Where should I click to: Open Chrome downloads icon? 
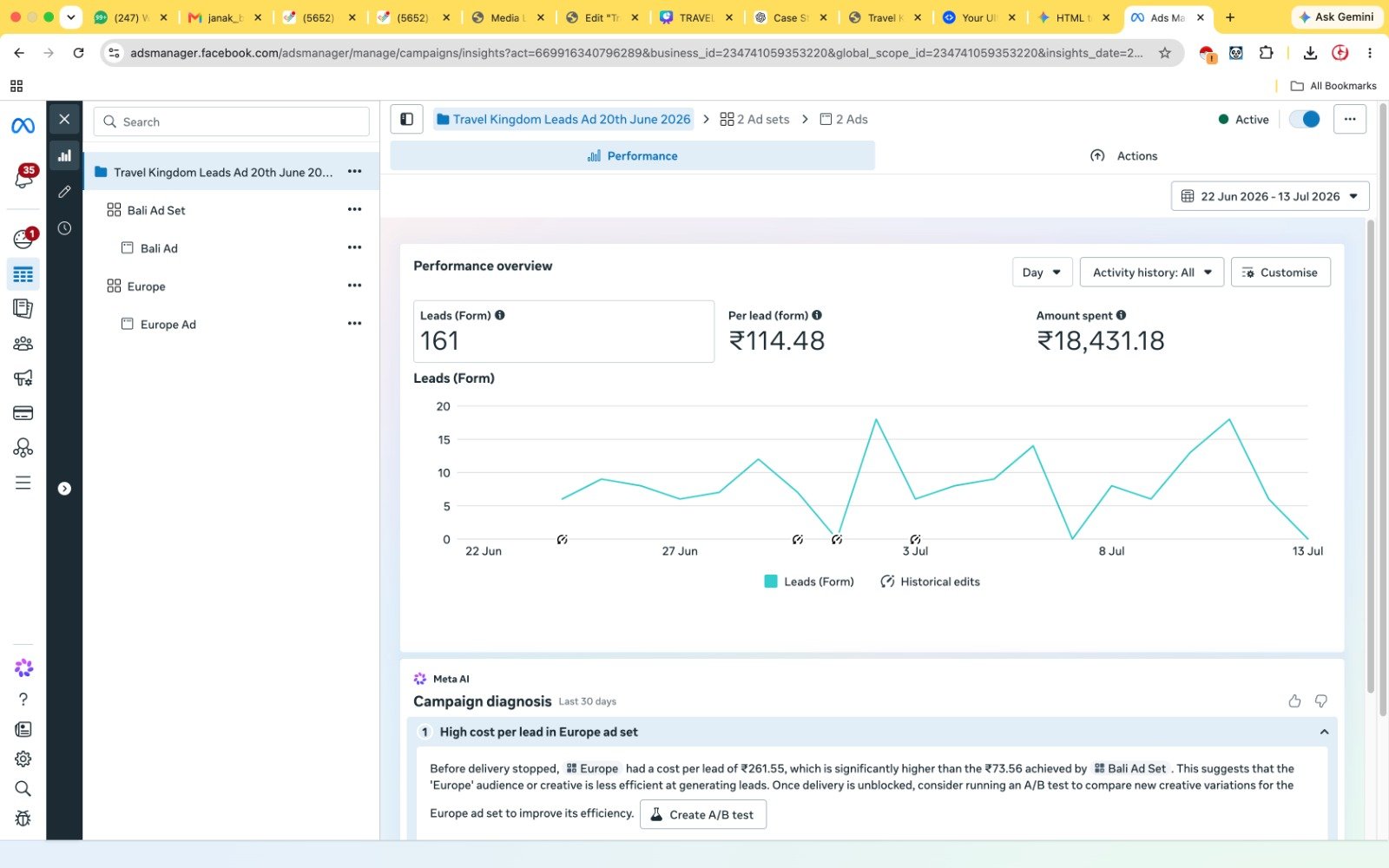[1310, 53]
